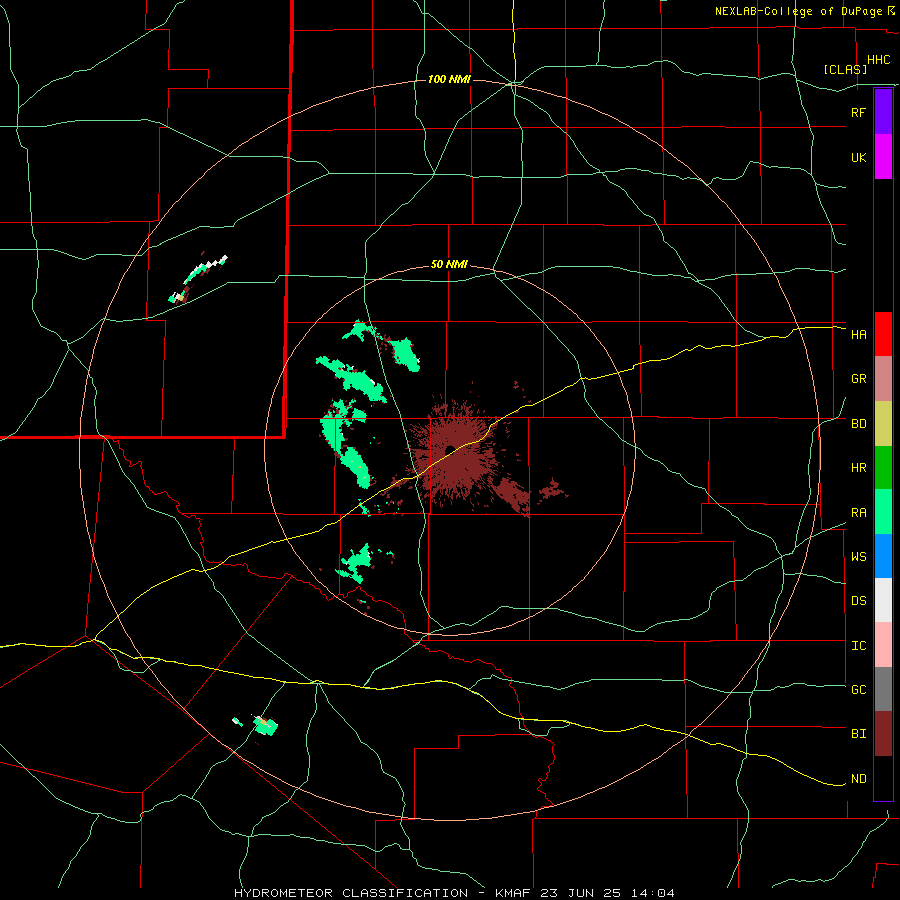Click the NEXLAB-College of DuPage header text
Image resolution: width=900 pixels, height=900 pixels.
(798, 11)
